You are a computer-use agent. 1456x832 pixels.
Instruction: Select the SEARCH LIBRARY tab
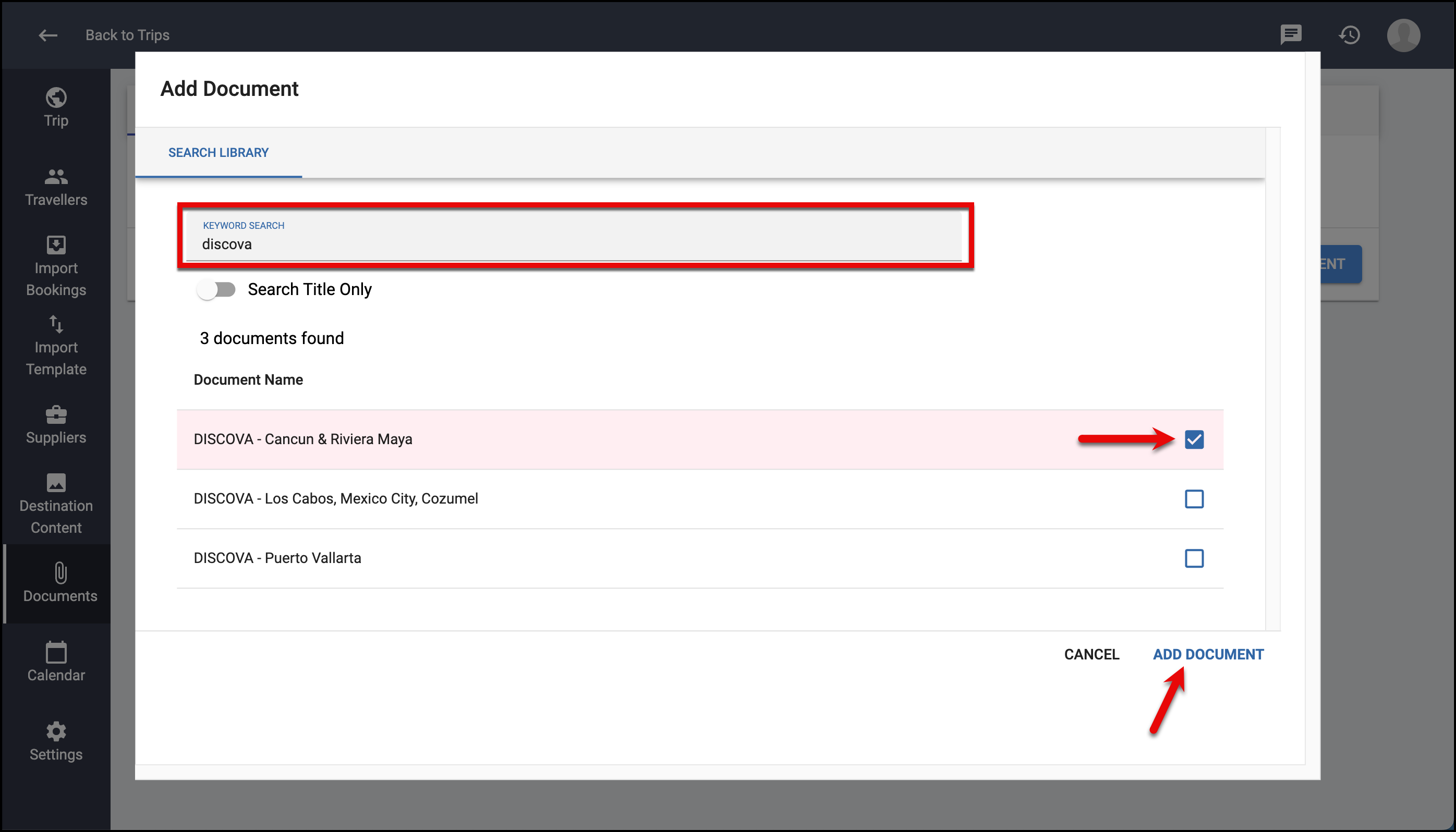tap(219, 153)
